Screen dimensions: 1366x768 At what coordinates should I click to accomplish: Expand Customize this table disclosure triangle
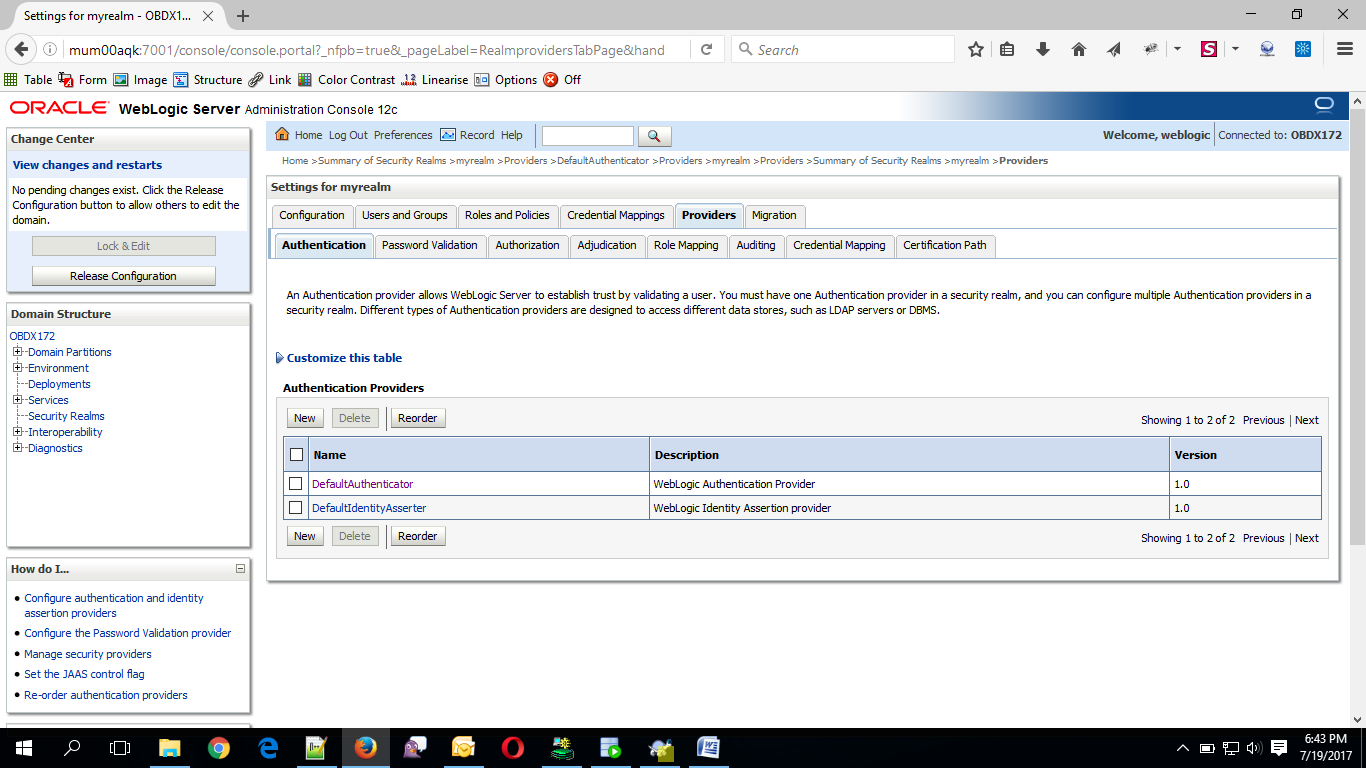pos(279,358)
